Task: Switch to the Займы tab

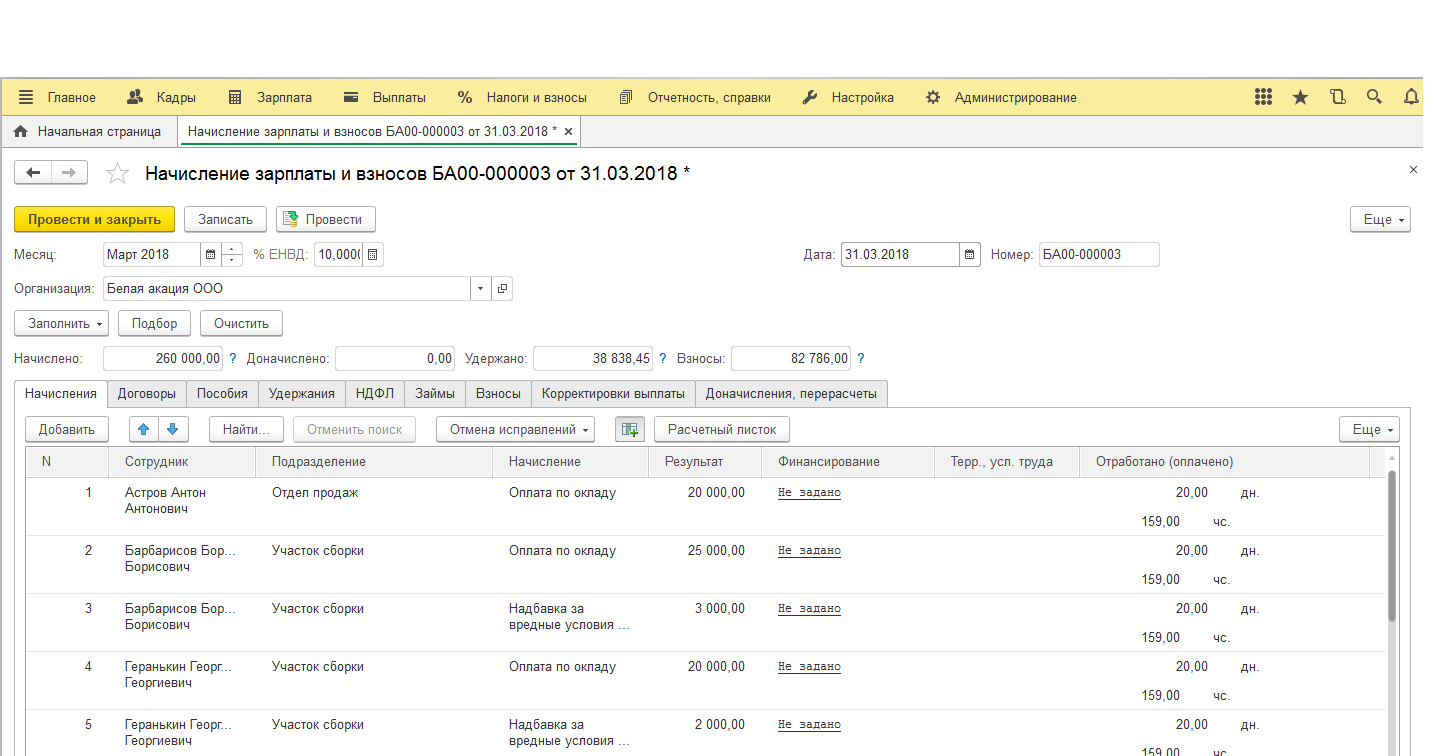Action: (x=435, y=393)
